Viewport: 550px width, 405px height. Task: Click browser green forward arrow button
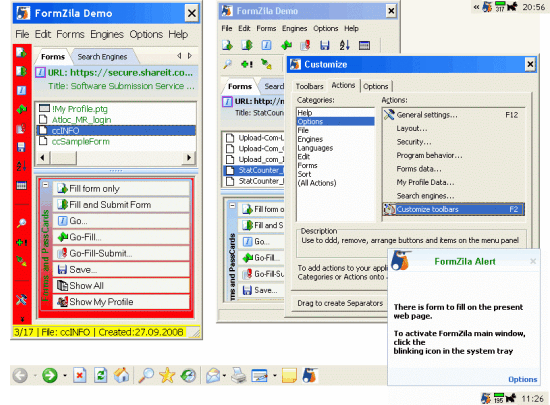click(49, 376)
